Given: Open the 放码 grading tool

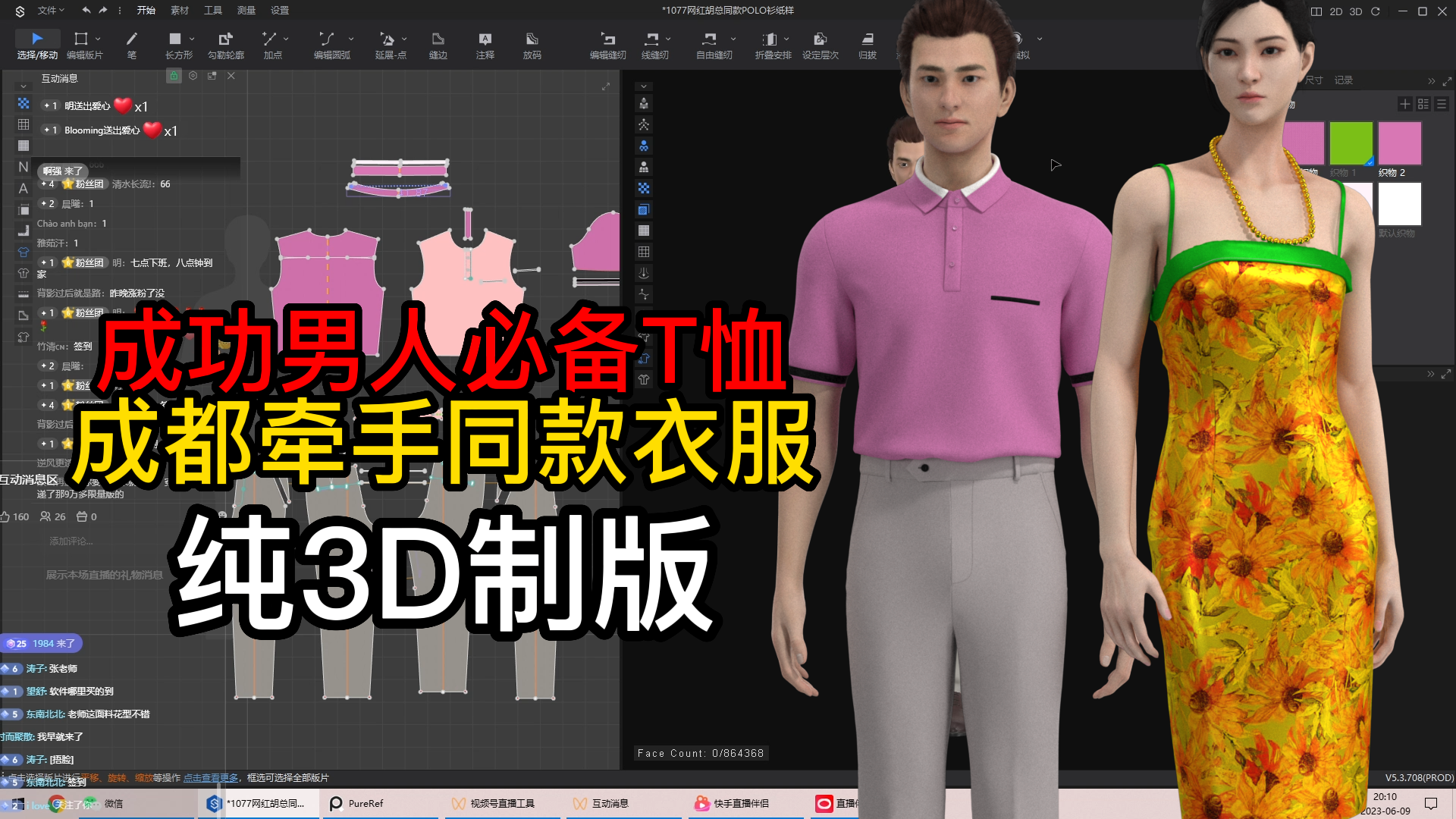Looking at the screenshot, I should coord(532,45).
